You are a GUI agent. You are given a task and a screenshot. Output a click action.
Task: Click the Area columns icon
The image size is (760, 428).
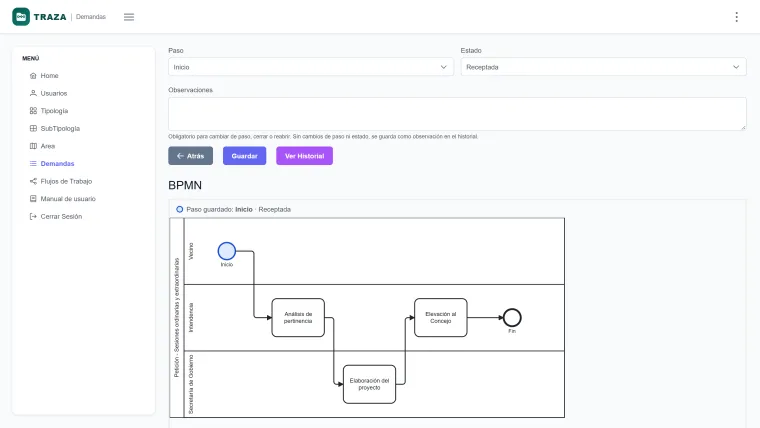[33, 146]
